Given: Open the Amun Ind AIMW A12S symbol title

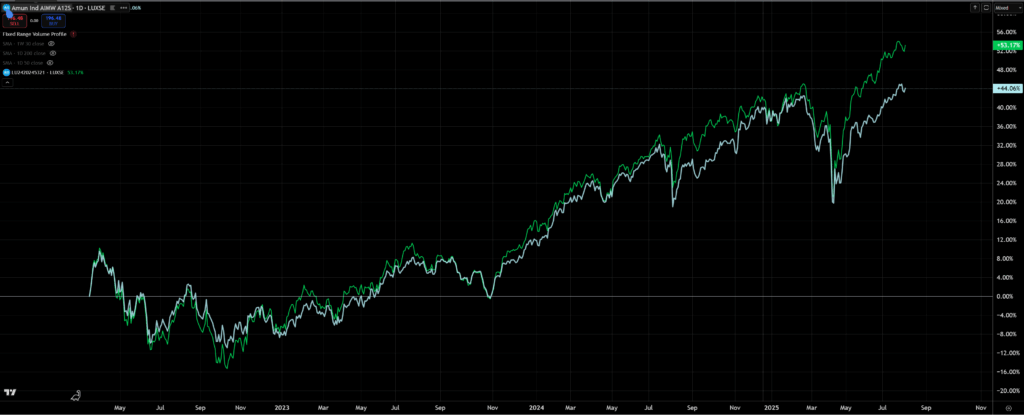Looking at the screenshot, I should pyautogui.click(x=41, y=8).
